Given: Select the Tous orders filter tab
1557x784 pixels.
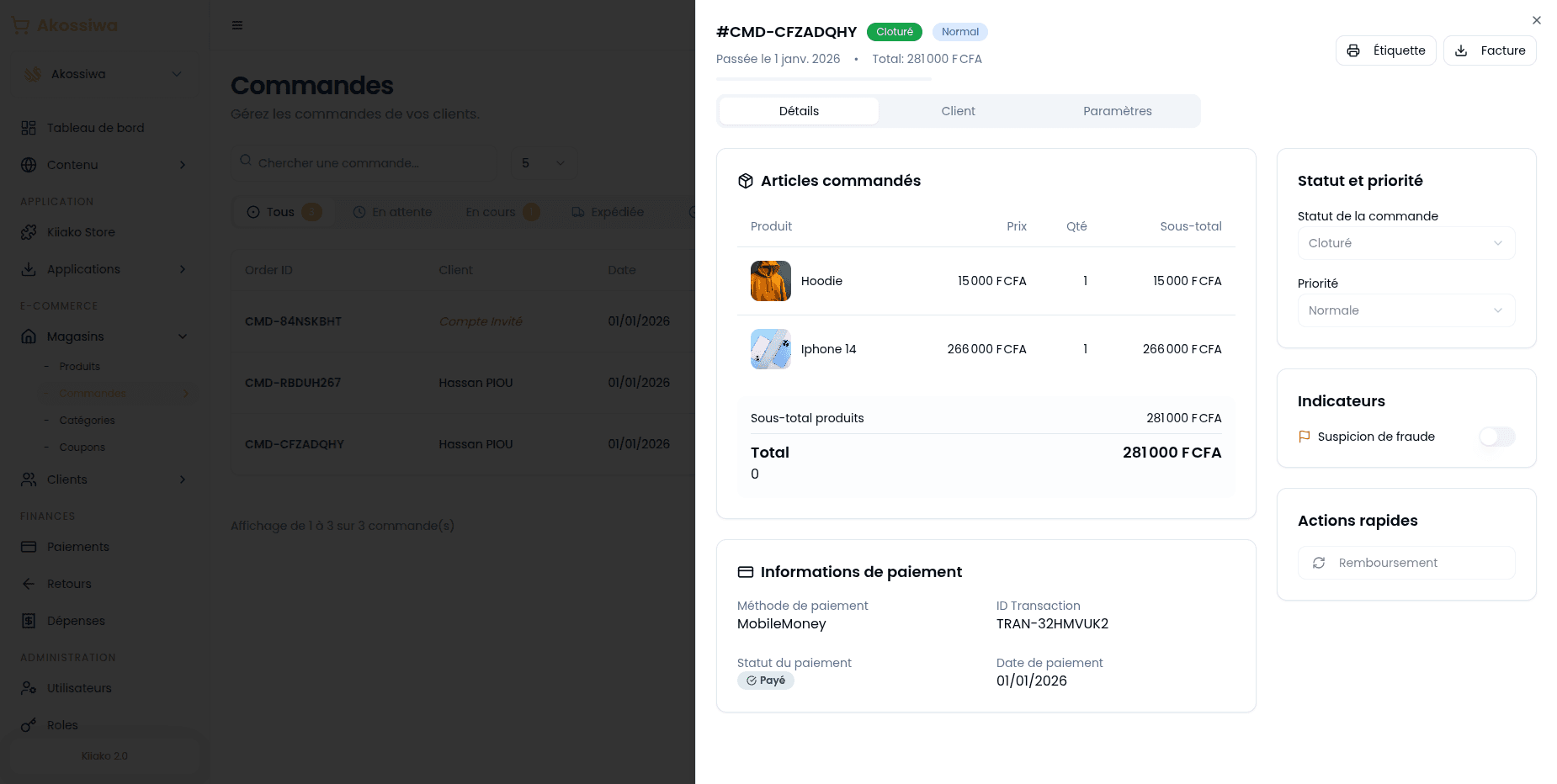Looking at the screenshot, I should pyautogui.click(x=284, y=212).
